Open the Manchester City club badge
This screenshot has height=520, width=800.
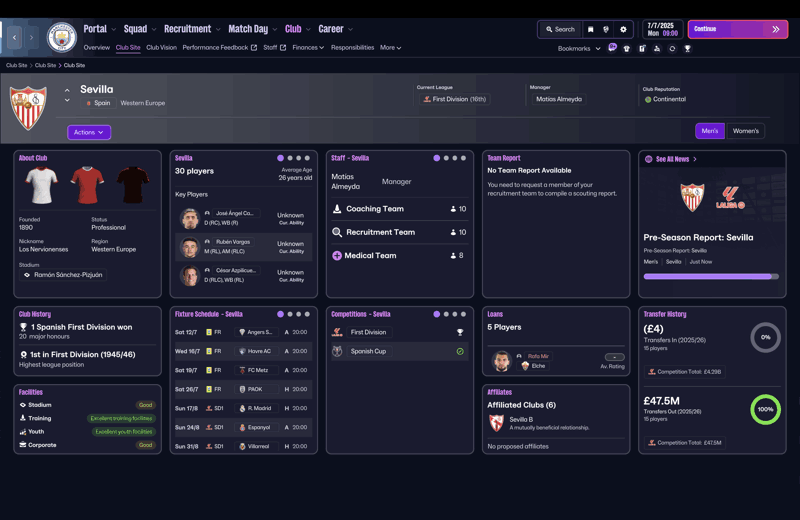click(62, 37)
